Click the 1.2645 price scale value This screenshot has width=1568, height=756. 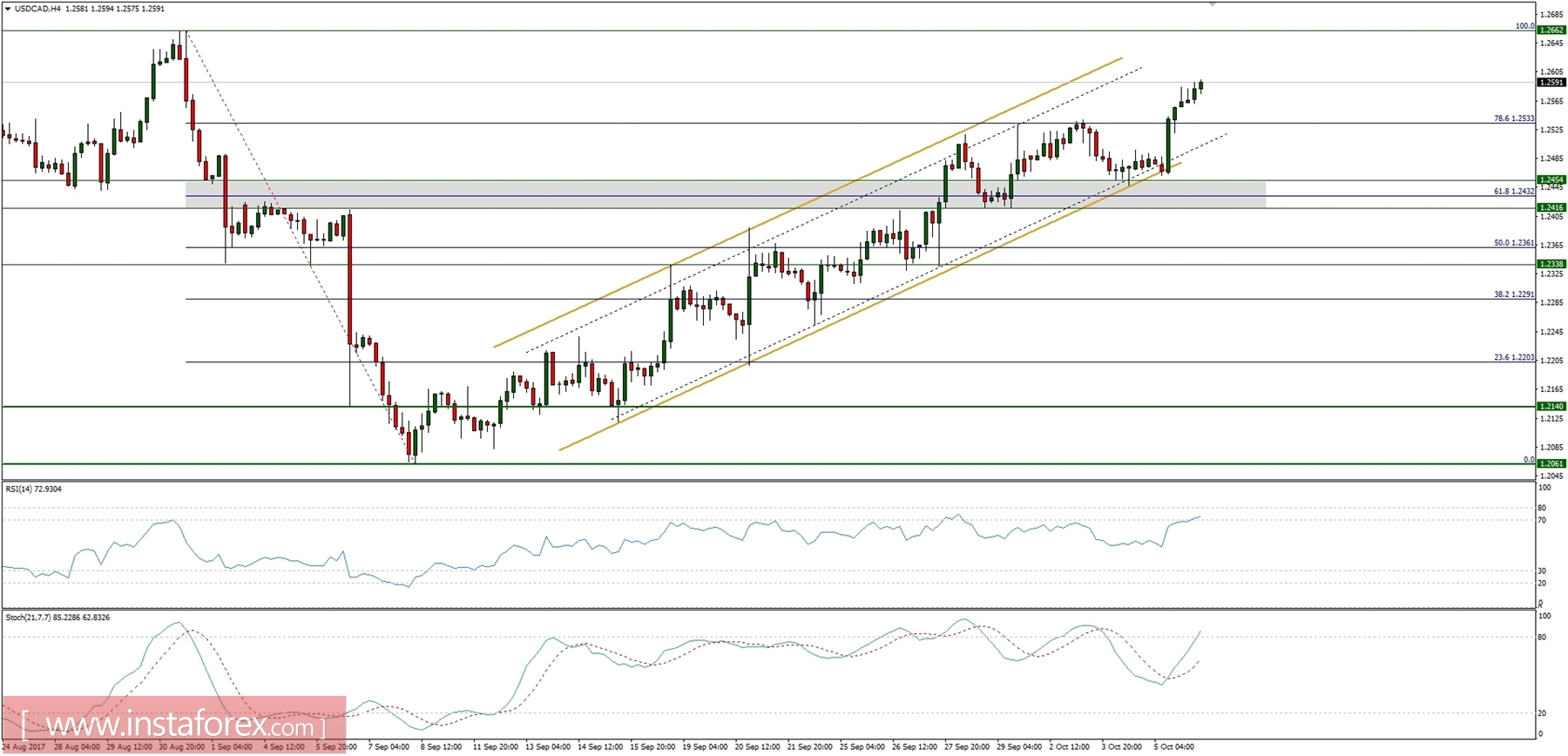[1551, 44]
